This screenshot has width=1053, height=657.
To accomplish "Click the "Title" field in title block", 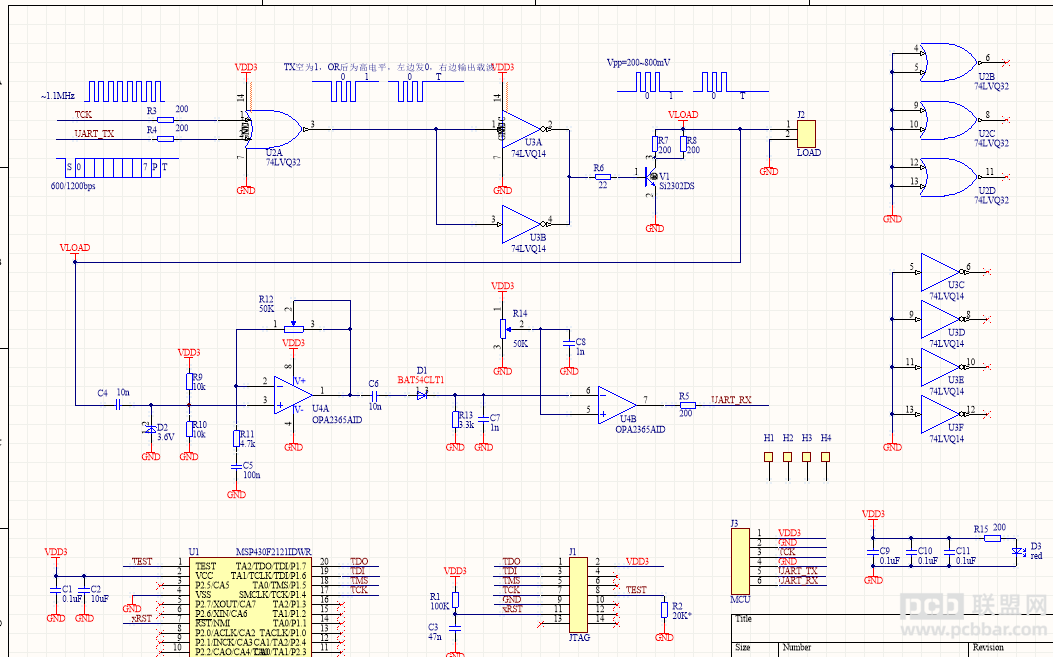I will (x=743, y=619).
